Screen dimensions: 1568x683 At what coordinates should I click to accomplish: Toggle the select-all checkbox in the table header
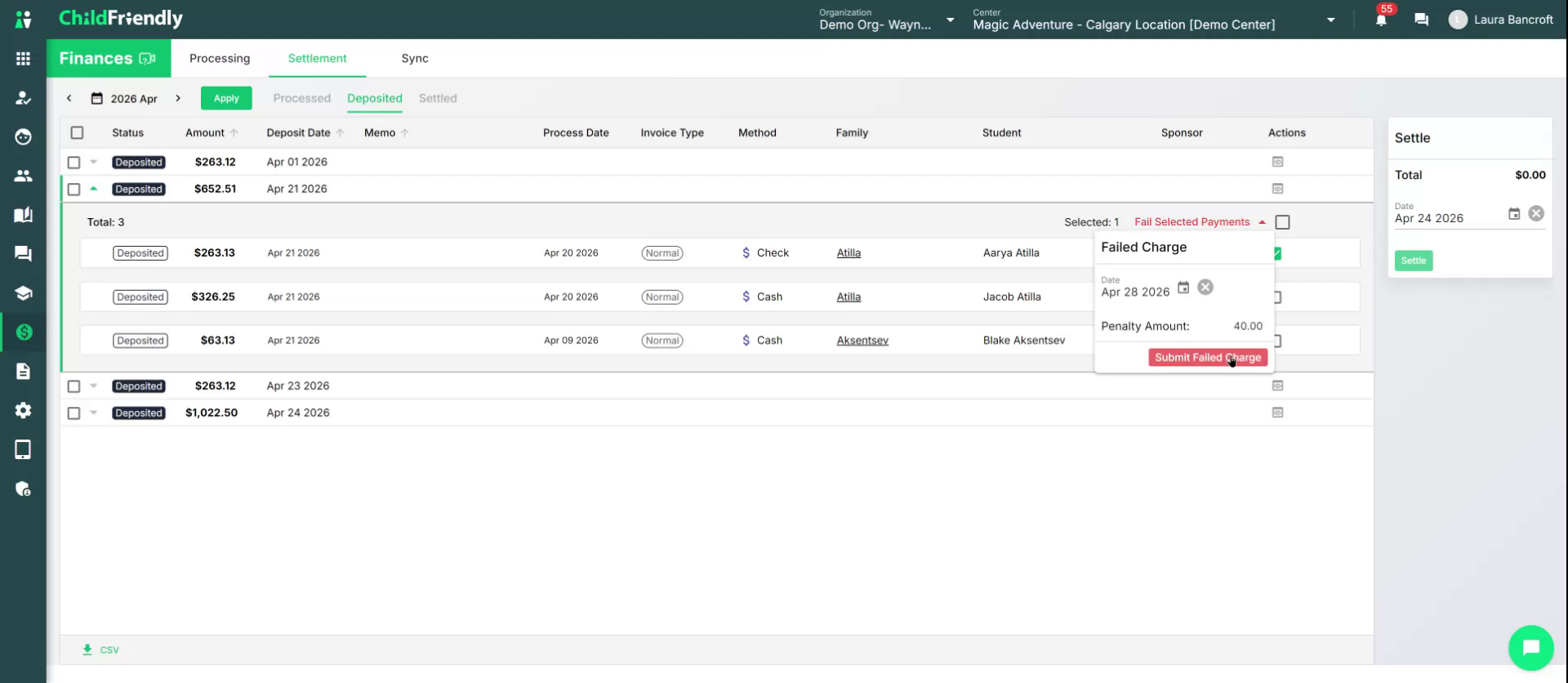(77, 132)
